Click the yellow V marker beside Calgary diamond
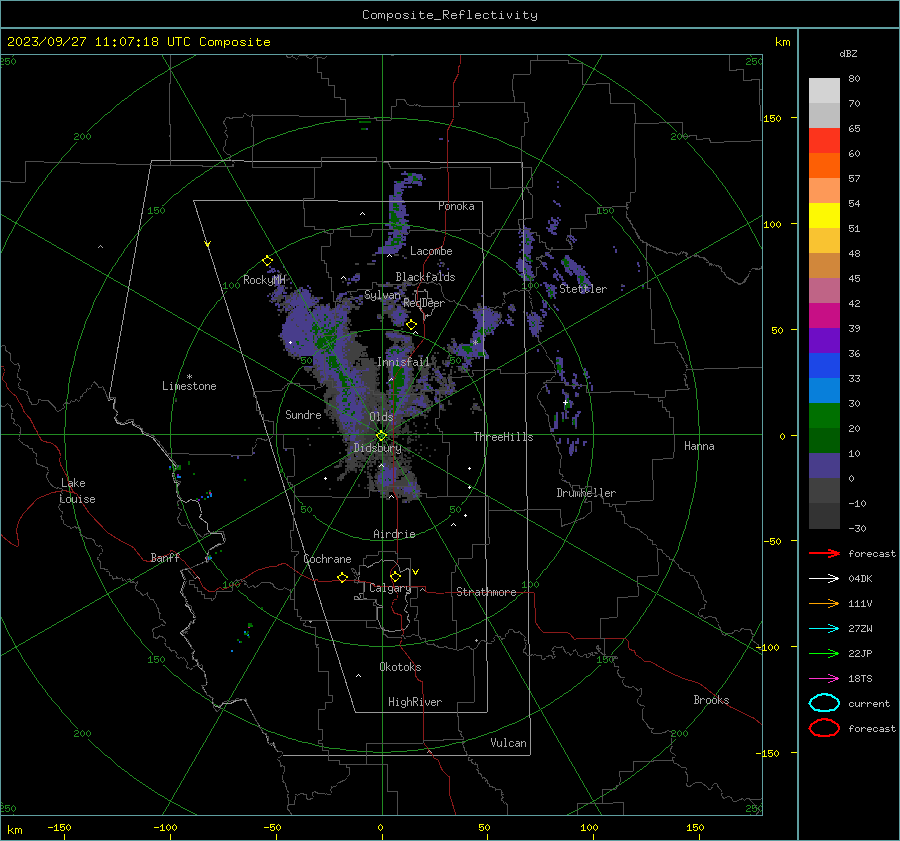900x841 pixels. point(416,572)
